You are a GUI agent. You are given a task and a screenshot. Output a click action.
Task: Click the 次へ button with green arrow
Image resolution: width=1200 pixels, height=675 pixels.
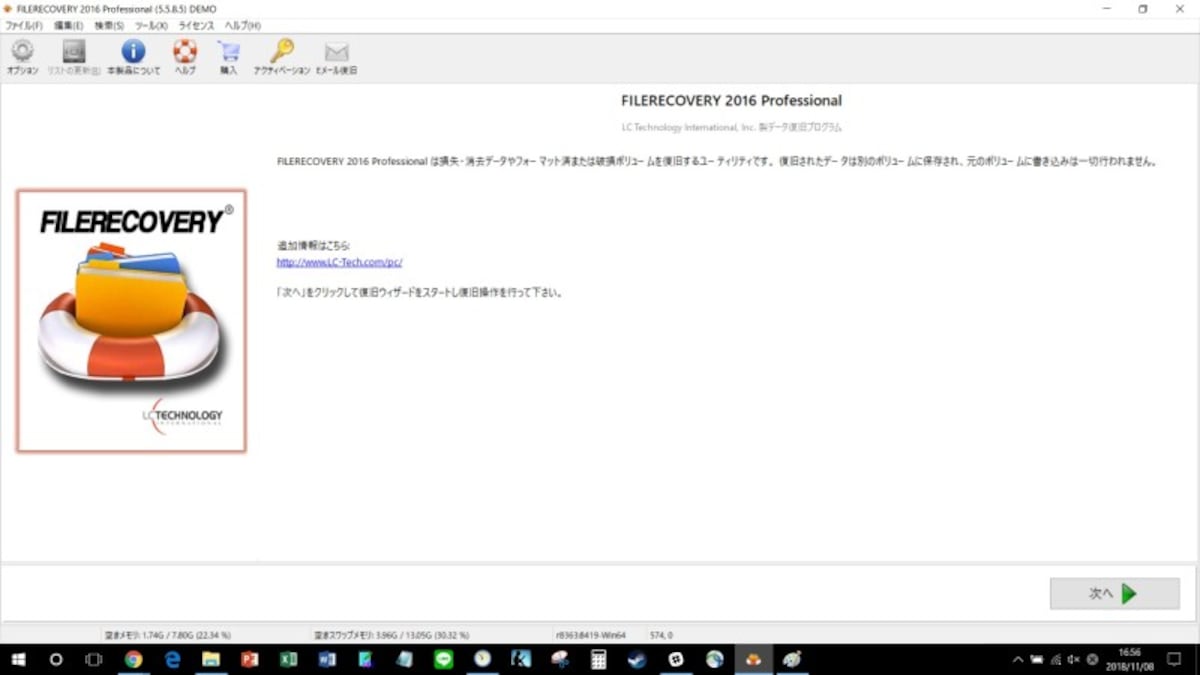point(1114,593)
